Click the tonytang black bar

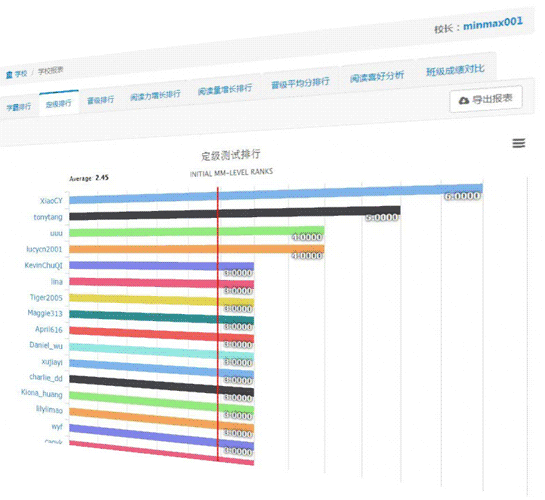[235, 213]
